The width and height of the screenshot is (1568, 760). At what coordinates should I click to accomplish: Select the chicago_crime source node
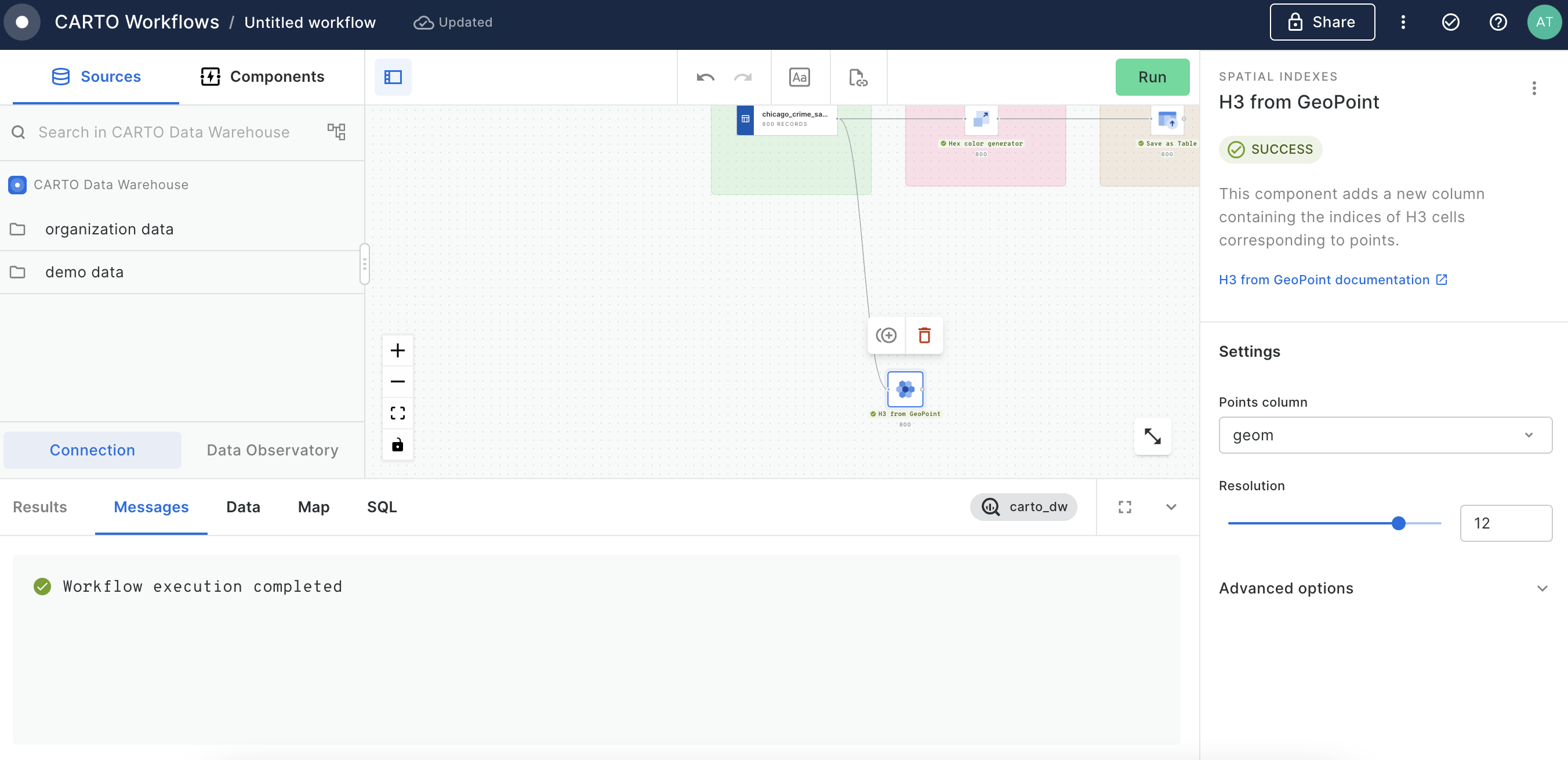[786, 120]
